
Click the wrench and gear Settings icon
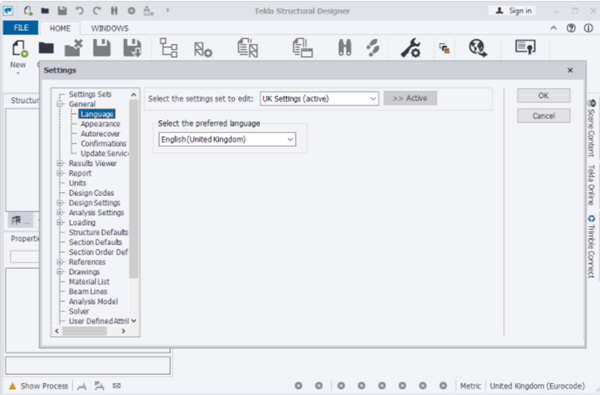point(411,48)
